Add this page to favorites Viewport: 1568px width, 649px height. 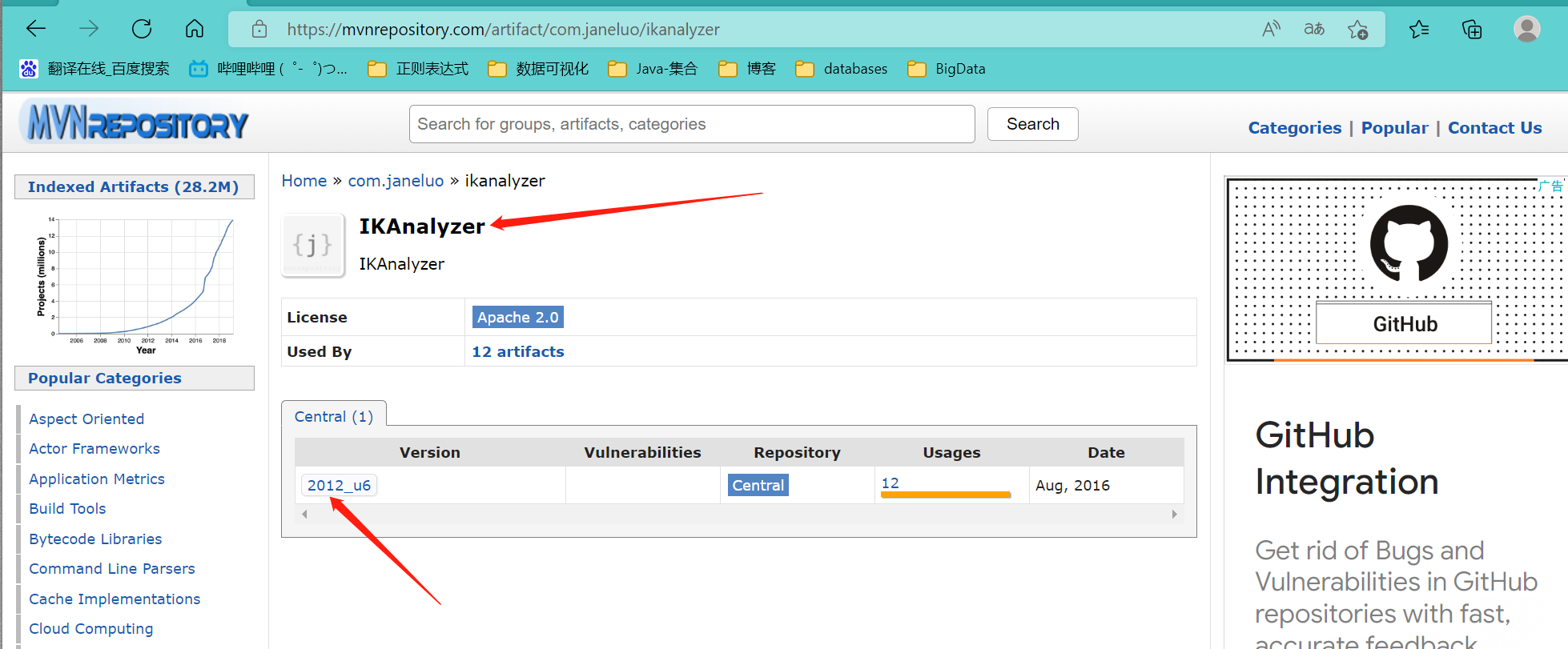(1358, 30)
